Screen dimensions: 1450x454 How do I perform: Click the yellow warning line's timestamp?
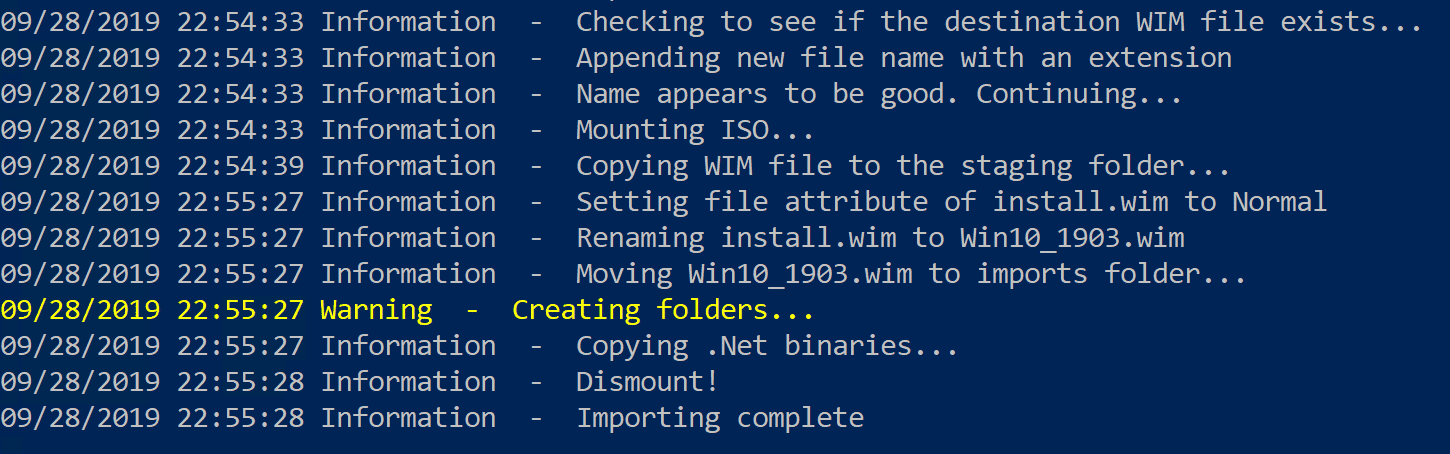[152, 310]
